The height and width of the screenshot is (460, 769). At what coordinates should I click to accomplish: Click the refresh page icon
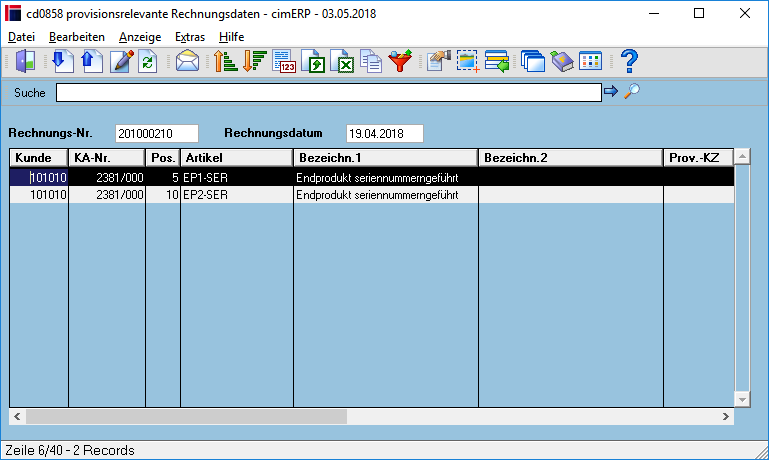pos(148,61)
